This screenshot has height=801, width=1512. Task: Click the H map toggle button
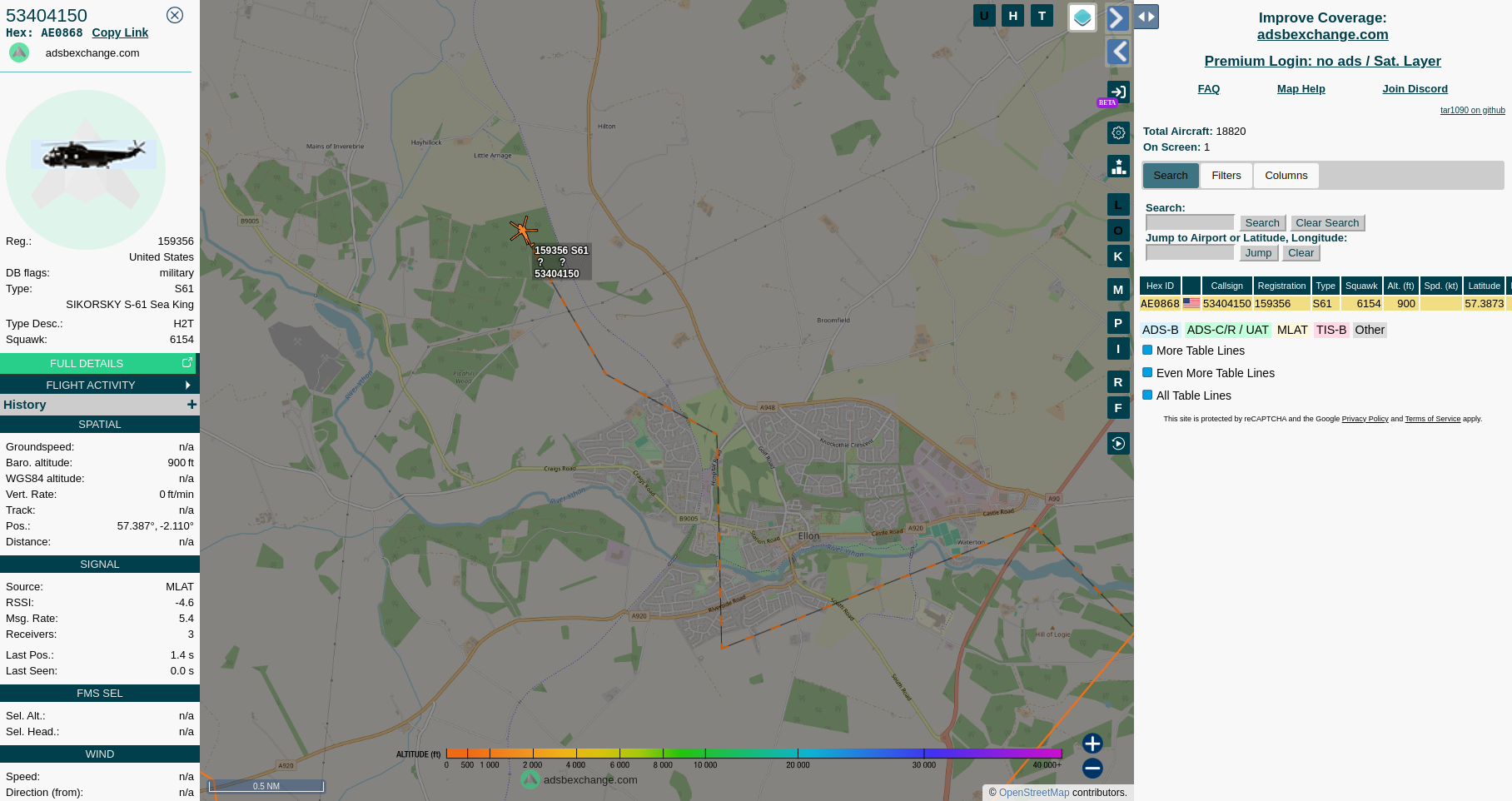pyautogui.click(x=1012, y=16)
